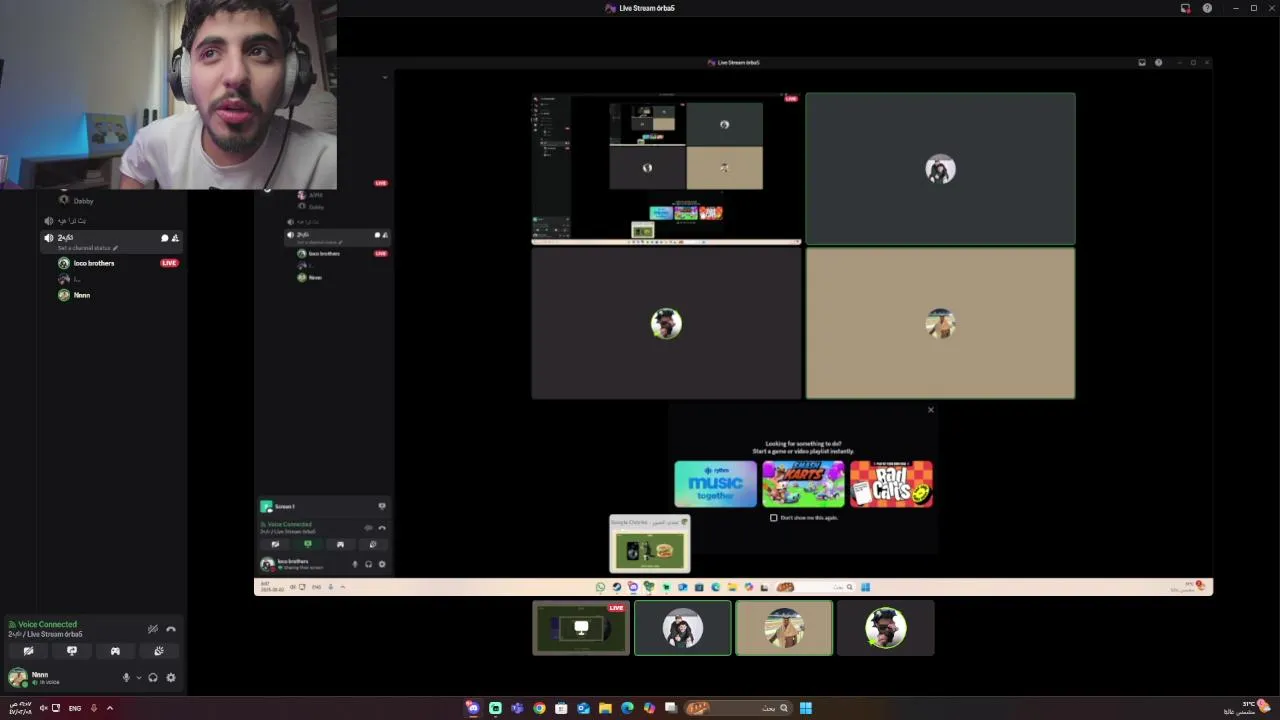Viewport: 1280px width, 720px height.
Task: Deafen with the headphones icon
Action: point(153,677)
